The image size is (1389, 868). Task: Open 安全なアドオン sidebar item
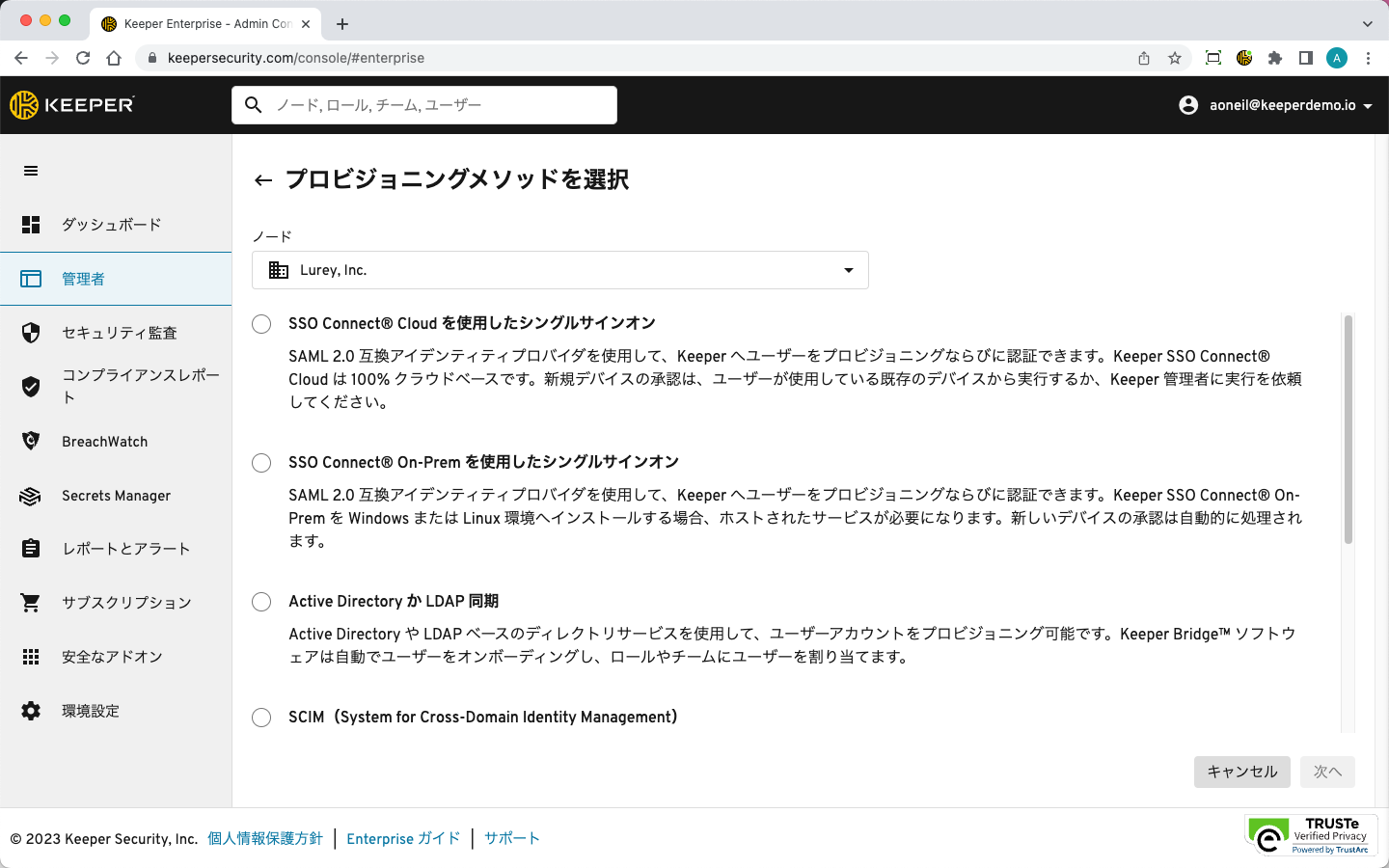[x=112, y=657]
